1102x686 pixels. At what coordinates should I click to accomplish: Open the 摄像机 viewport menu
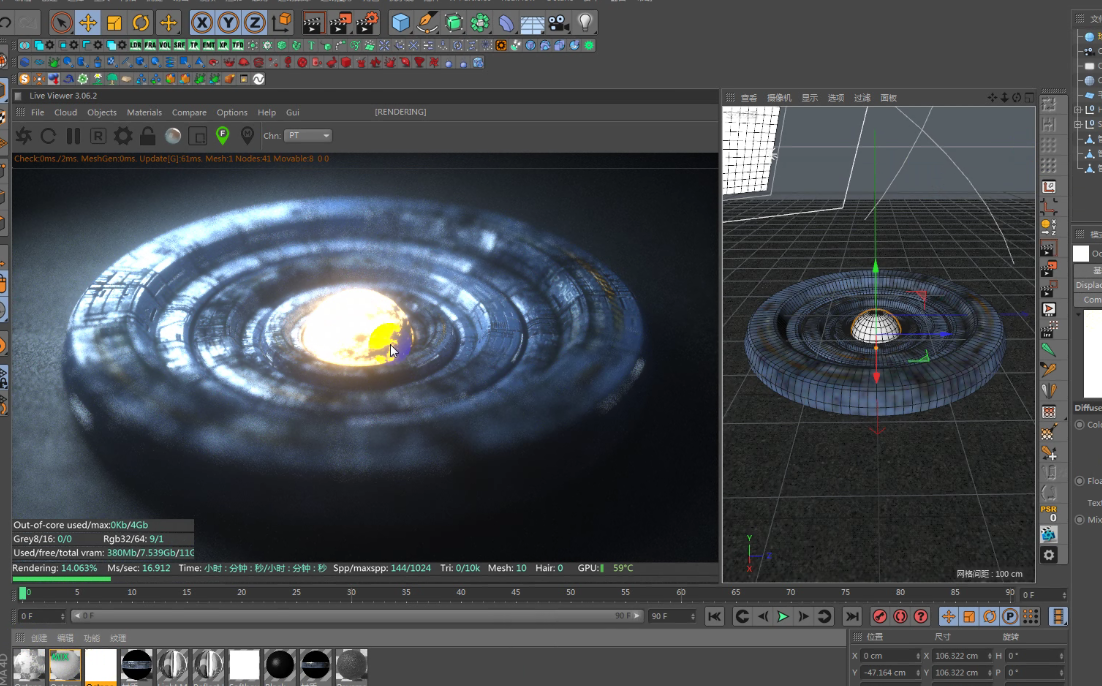point(780,96)
